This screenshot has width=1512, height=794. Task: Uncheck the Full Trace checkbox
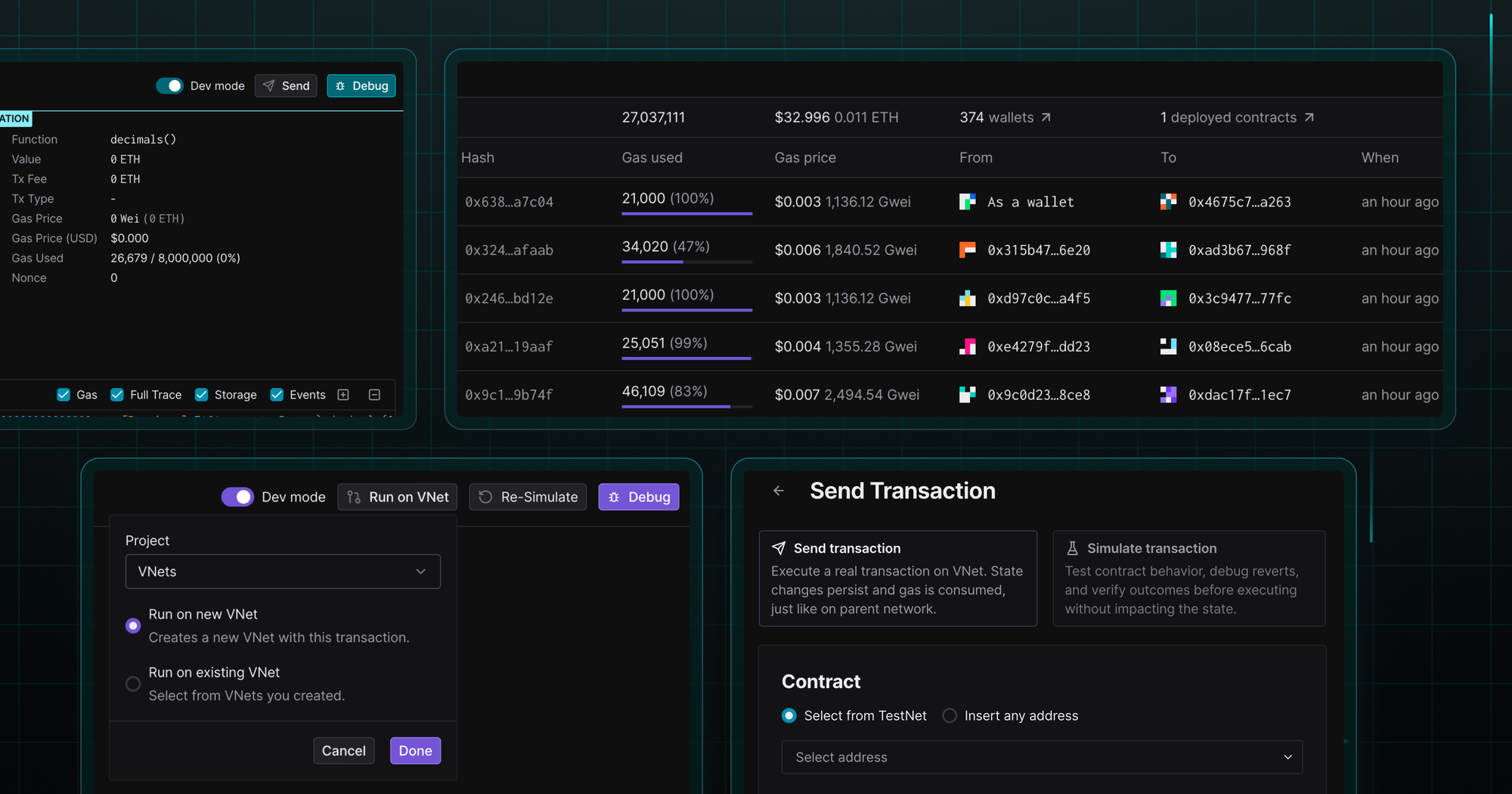tap(117, 394)
